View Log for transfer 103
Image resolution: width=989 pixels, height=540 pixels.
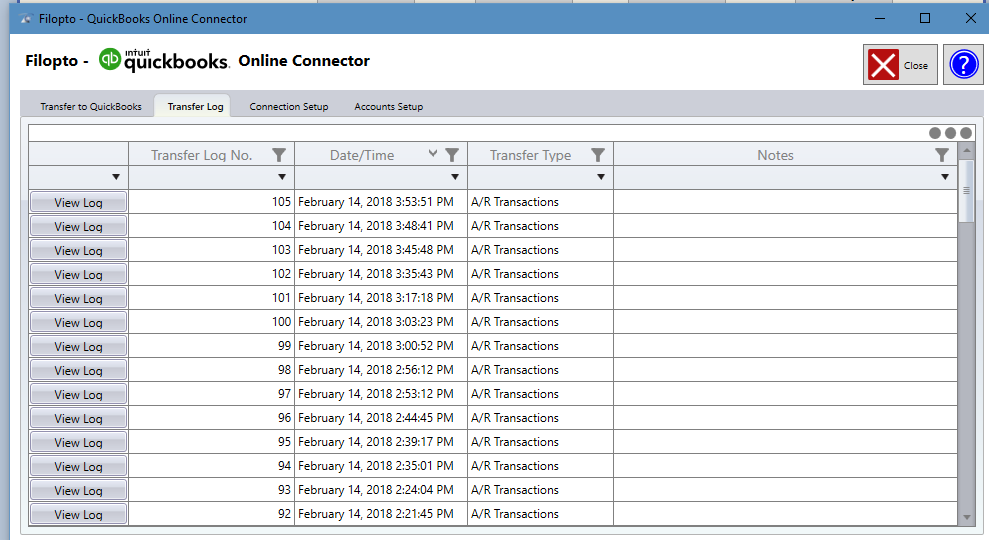(78, 250)
